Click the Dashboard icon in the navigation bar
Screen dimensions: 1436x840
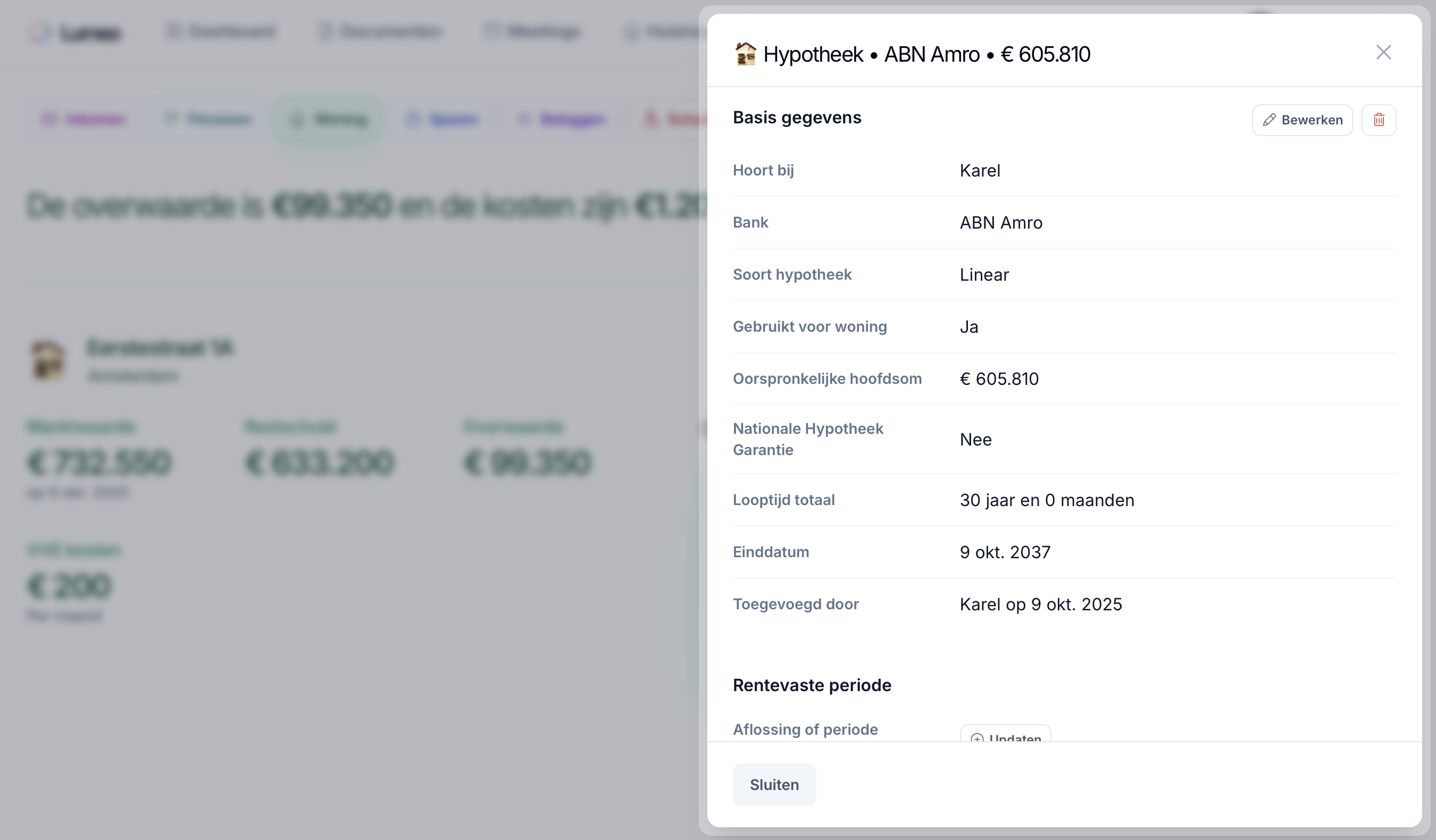[x=174, y=31]
